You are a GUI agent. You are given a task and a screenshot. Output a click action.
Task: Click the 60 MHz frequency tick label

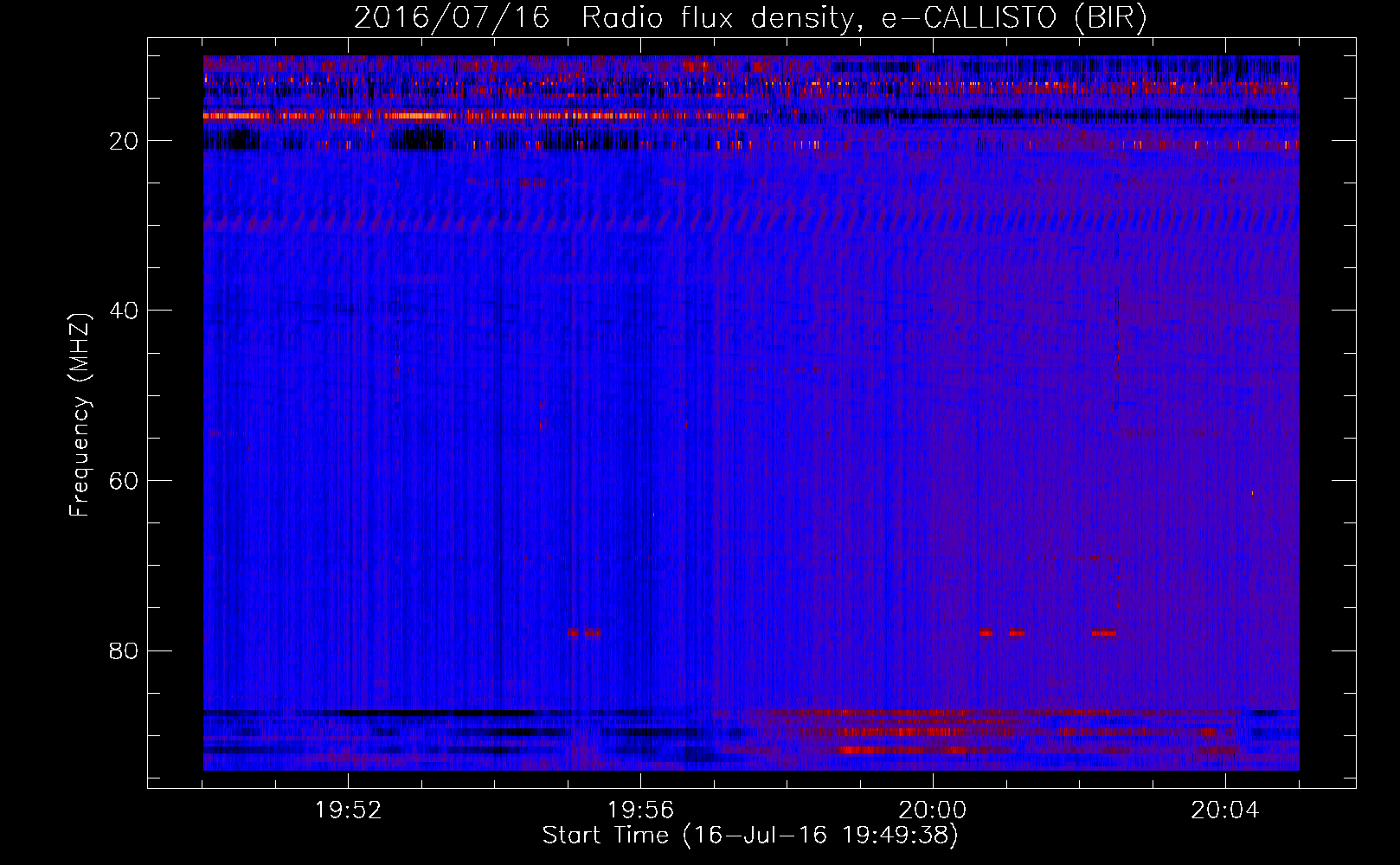tap(125, 481)
